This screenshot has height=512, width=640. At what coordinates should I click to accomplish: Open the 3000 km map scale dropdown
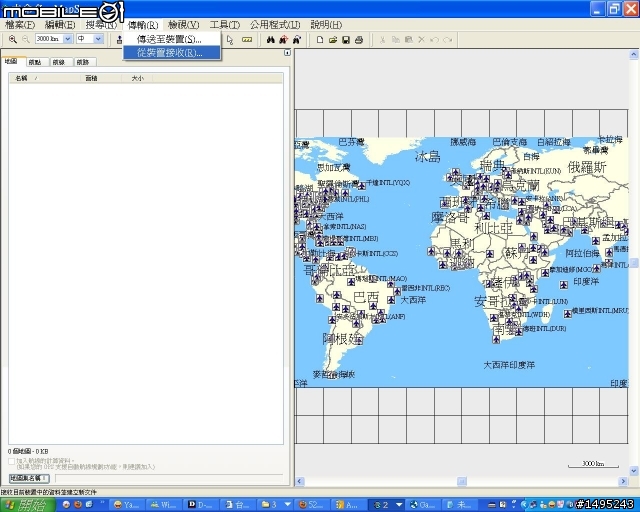(68, 39)
